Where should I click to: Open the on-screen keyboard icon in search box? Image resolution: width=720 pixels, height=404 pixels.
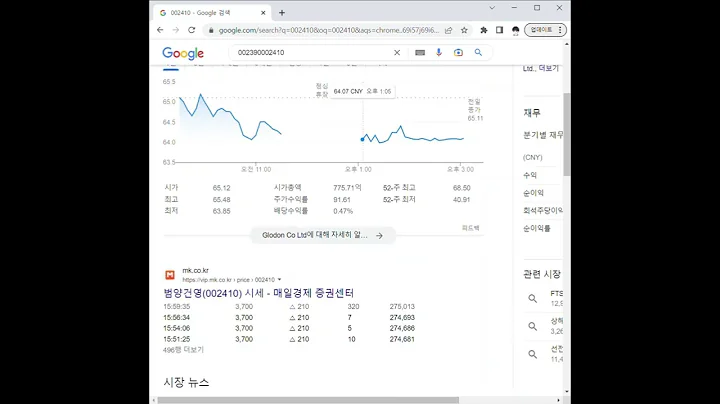coord(420,53)
